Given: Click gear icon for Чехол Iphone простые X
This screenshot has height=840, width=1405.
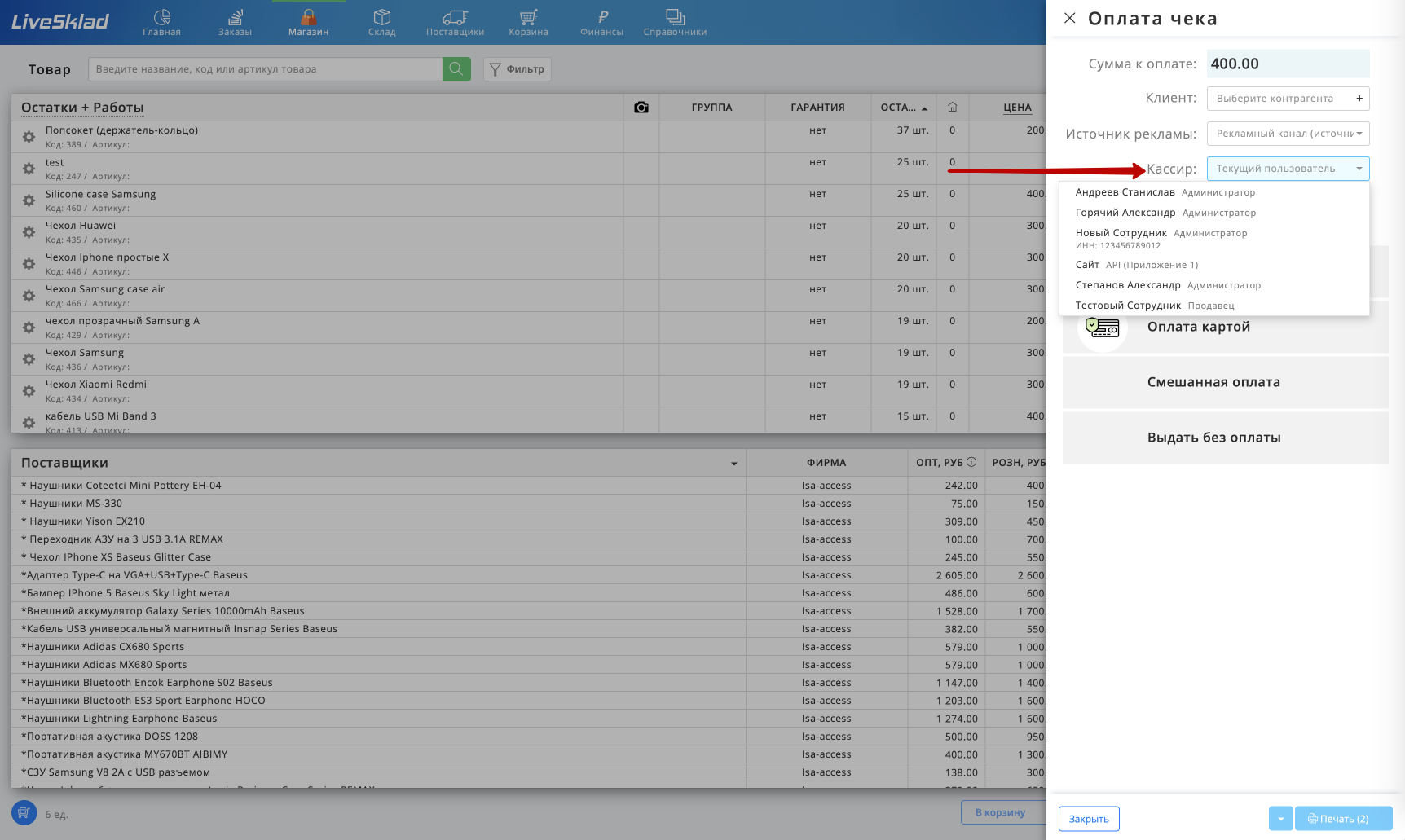Looking at the screenshot, I should point(29,264).
